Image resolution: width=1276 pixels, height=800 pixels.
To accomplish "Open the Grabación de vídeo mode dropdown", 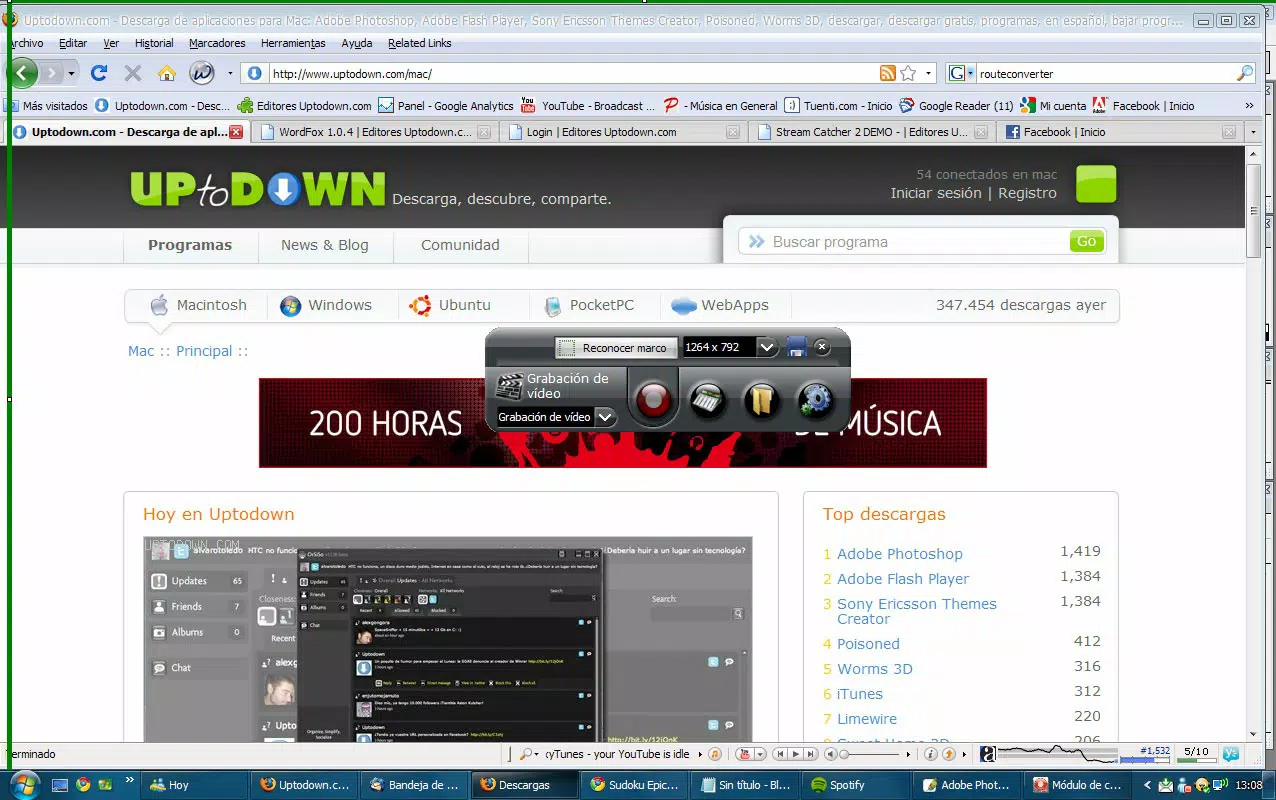I will [605, 417].
